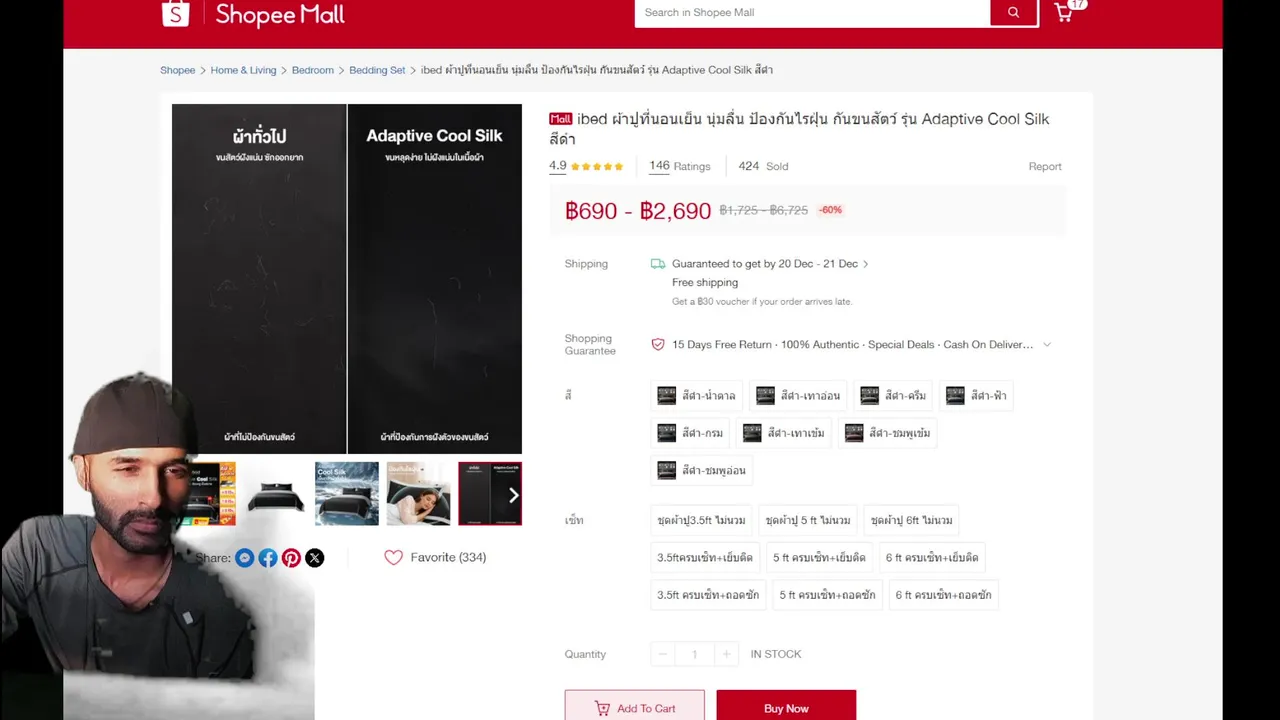Click the -60% discount badge
Image resolution: width=1280 pixels, height=720 pixels.
pyautogui.click(x=830, y=210)
